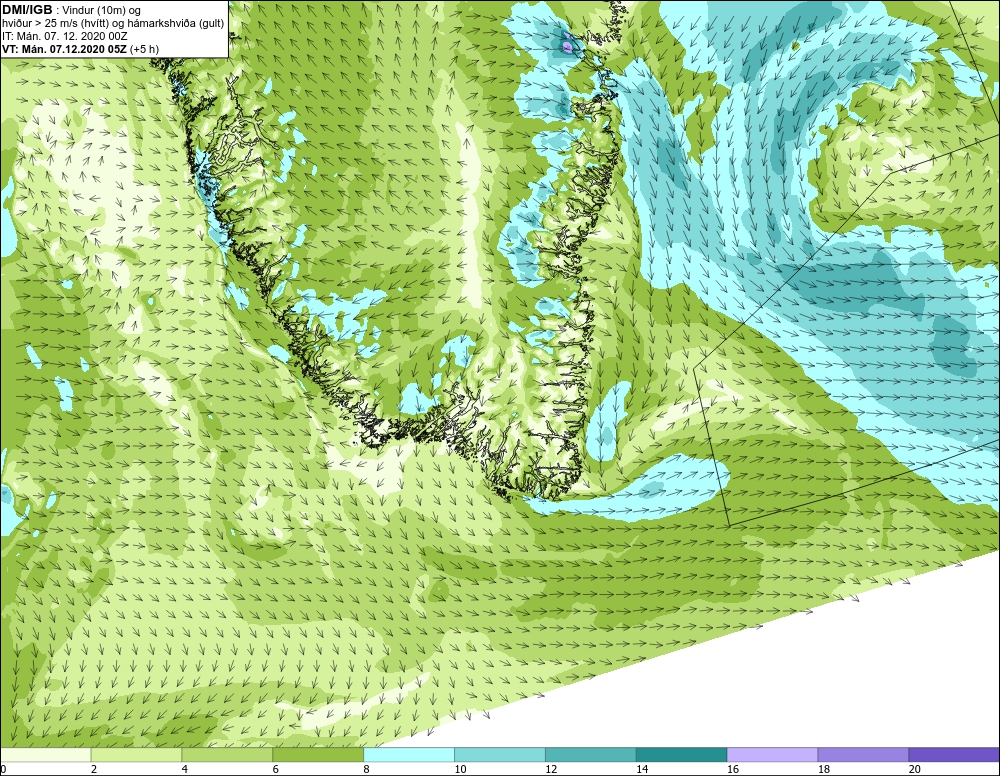Click the 16–18 m/s lavender legend swatch
Screen dimensions: 1000x776
pos(773,755)
